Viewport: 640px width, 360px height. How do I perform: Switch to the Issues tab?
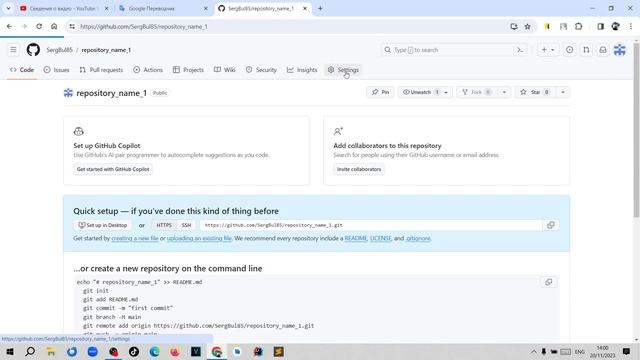coord(56,70)
